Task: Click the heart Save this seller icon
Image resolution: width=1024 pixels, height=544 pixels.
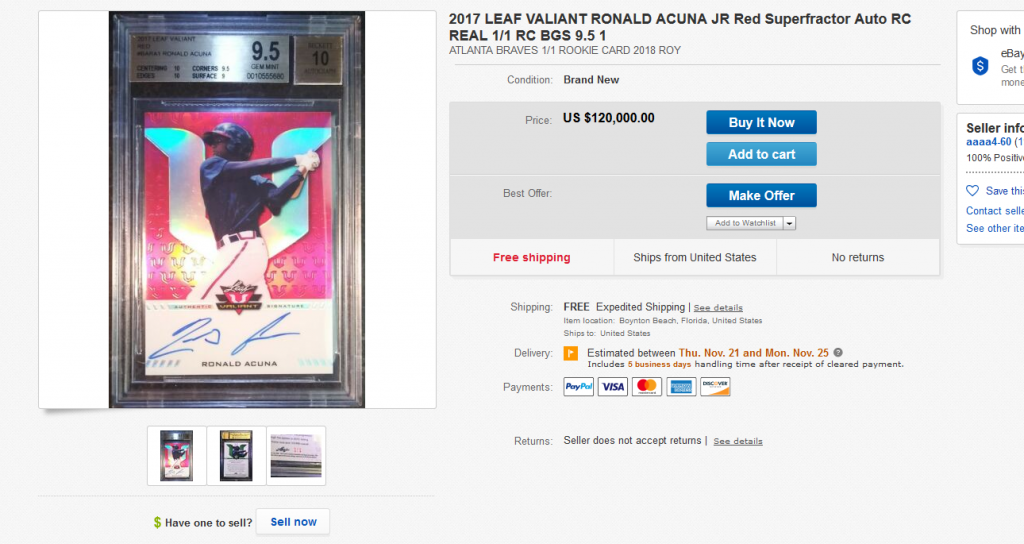Action: click(x=972, y=191)
